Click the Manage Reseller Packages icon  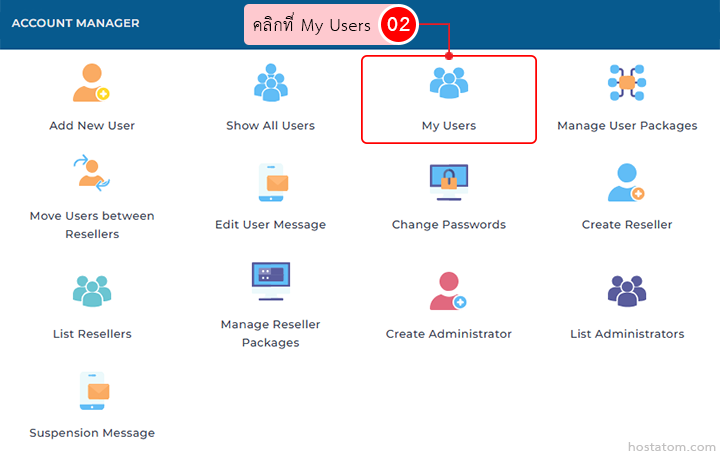[x=270, y=281]
